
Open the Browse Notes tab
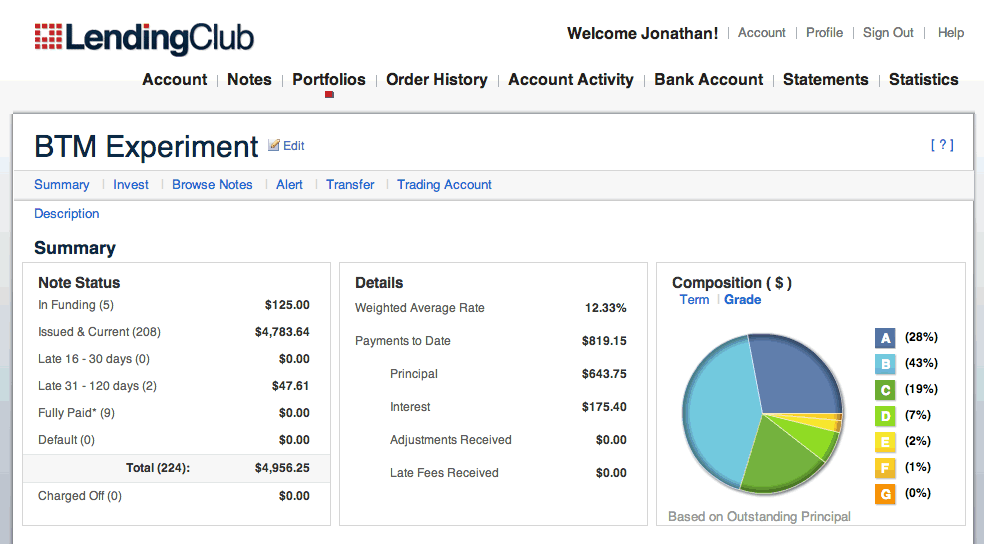coord(212,185)
